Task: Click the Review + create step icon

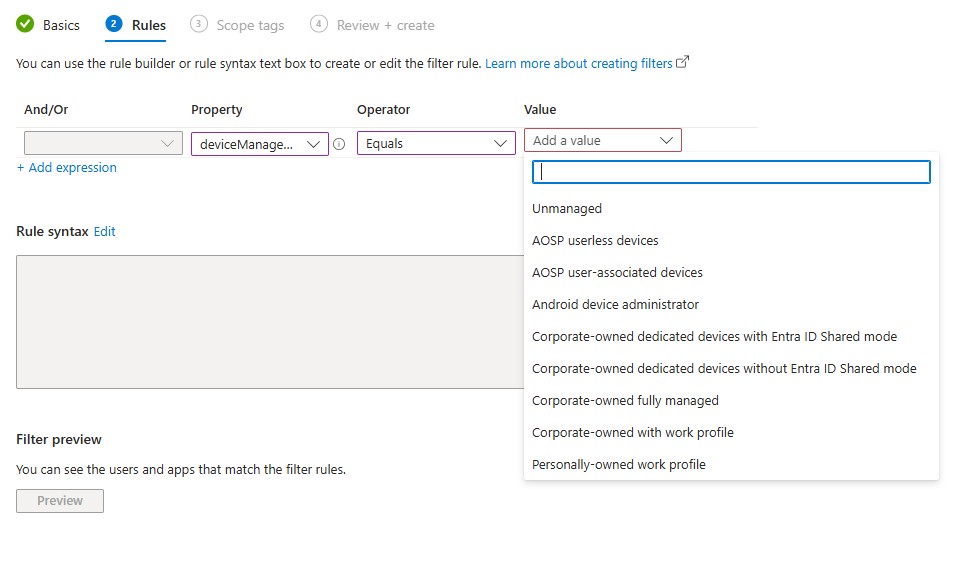Action: tap(319, 24)
